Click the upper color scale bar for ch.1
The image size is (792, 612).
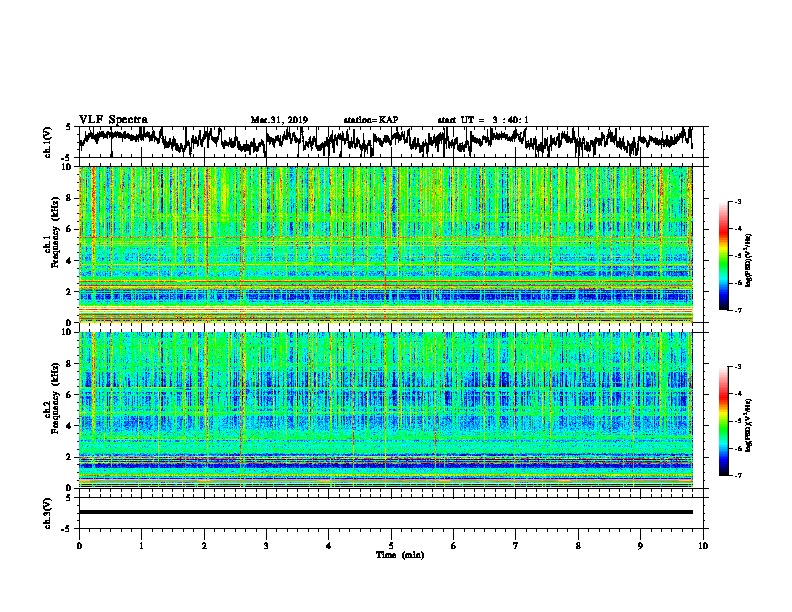pos(724,256)
